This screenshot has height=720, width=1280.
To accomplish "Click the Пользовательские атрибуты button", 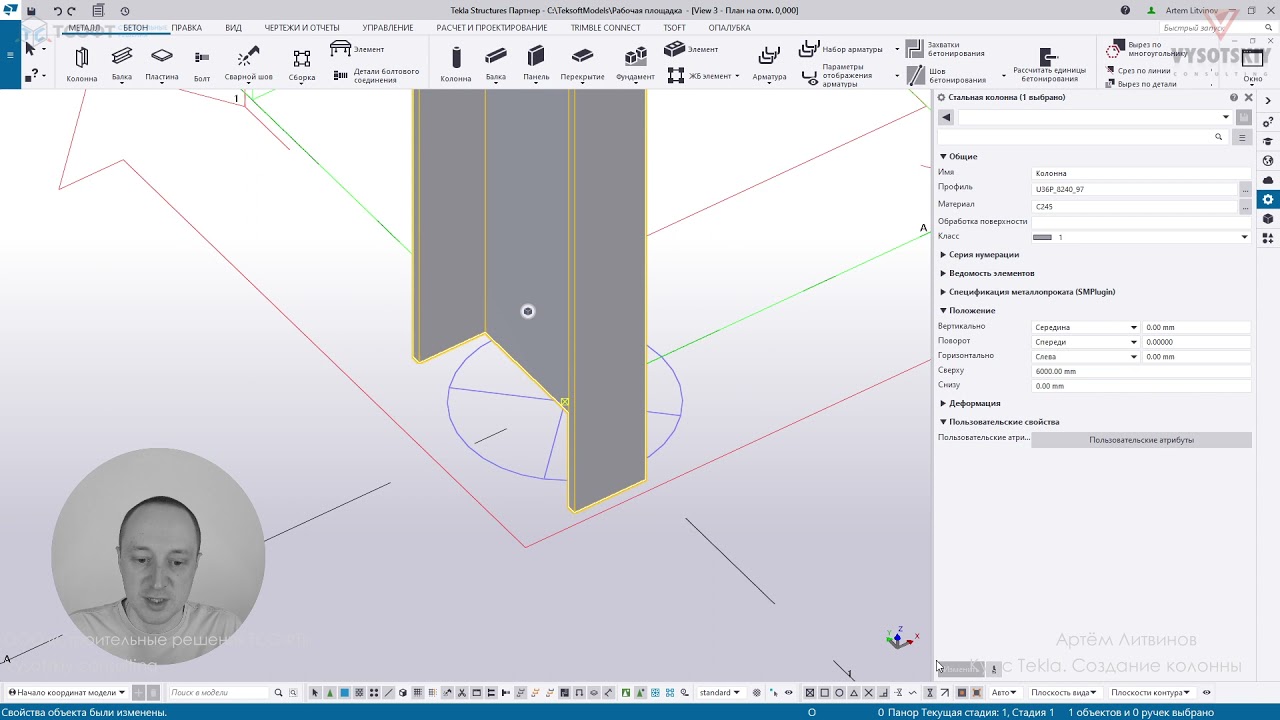I will click(x=1141, y=440).
